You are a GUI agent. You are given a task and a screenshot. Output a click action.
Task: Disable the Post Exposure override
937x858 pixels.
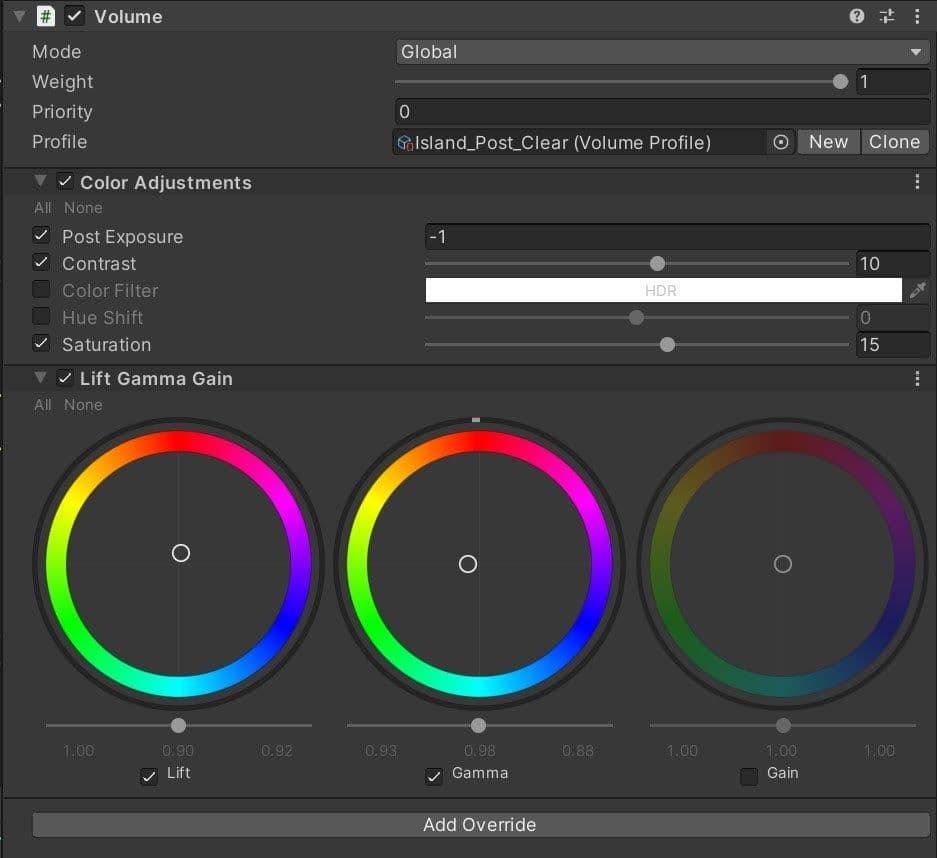pos(41,236)
